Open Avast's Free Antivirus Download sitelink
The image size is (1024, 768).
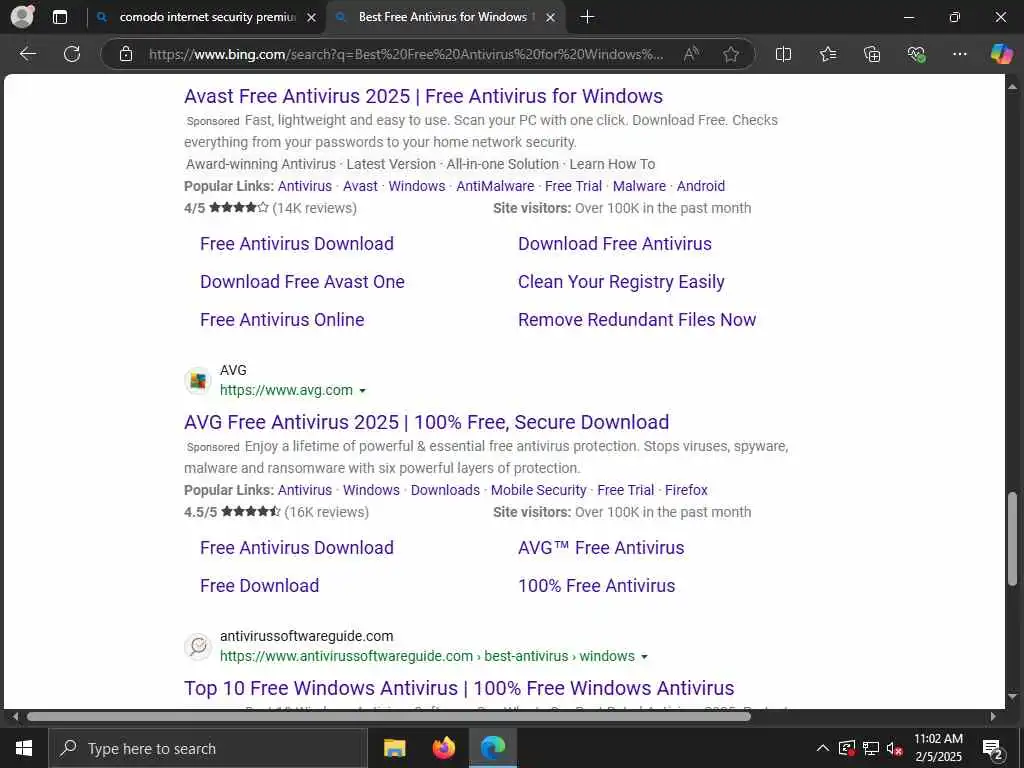(296, 244)
